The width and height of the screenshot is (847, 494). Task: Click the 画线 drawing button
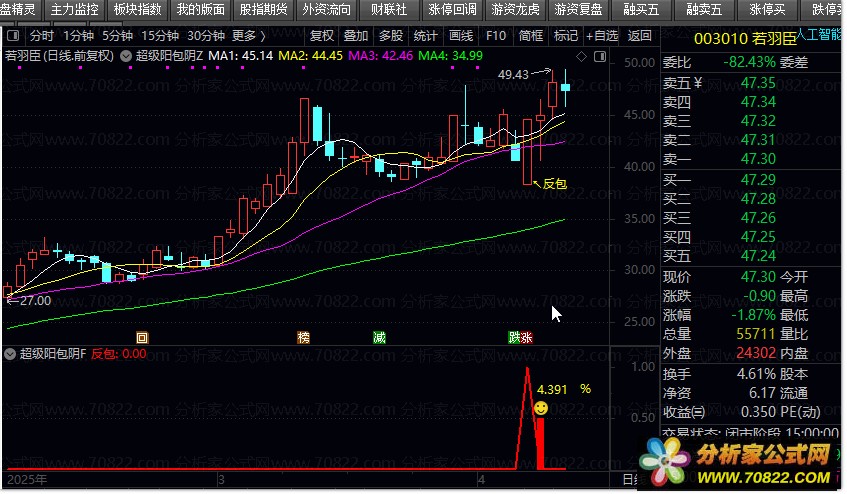(x=461, y=36)
